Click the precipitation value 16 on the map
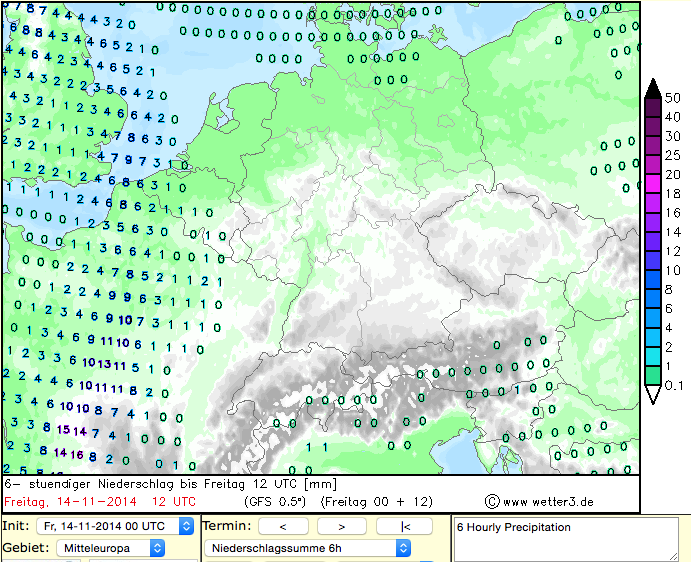Viewport: 691px width, 562px height. pos(77,454)
